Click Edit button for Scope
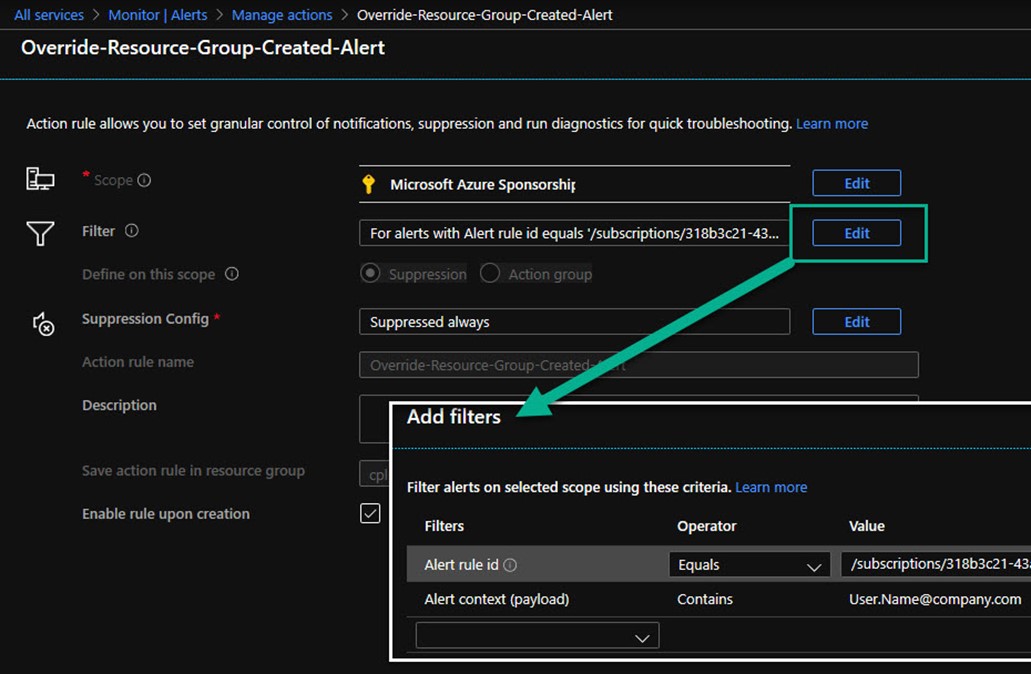This screenshot has height=674, width=1031. click(x=856, y=183)
